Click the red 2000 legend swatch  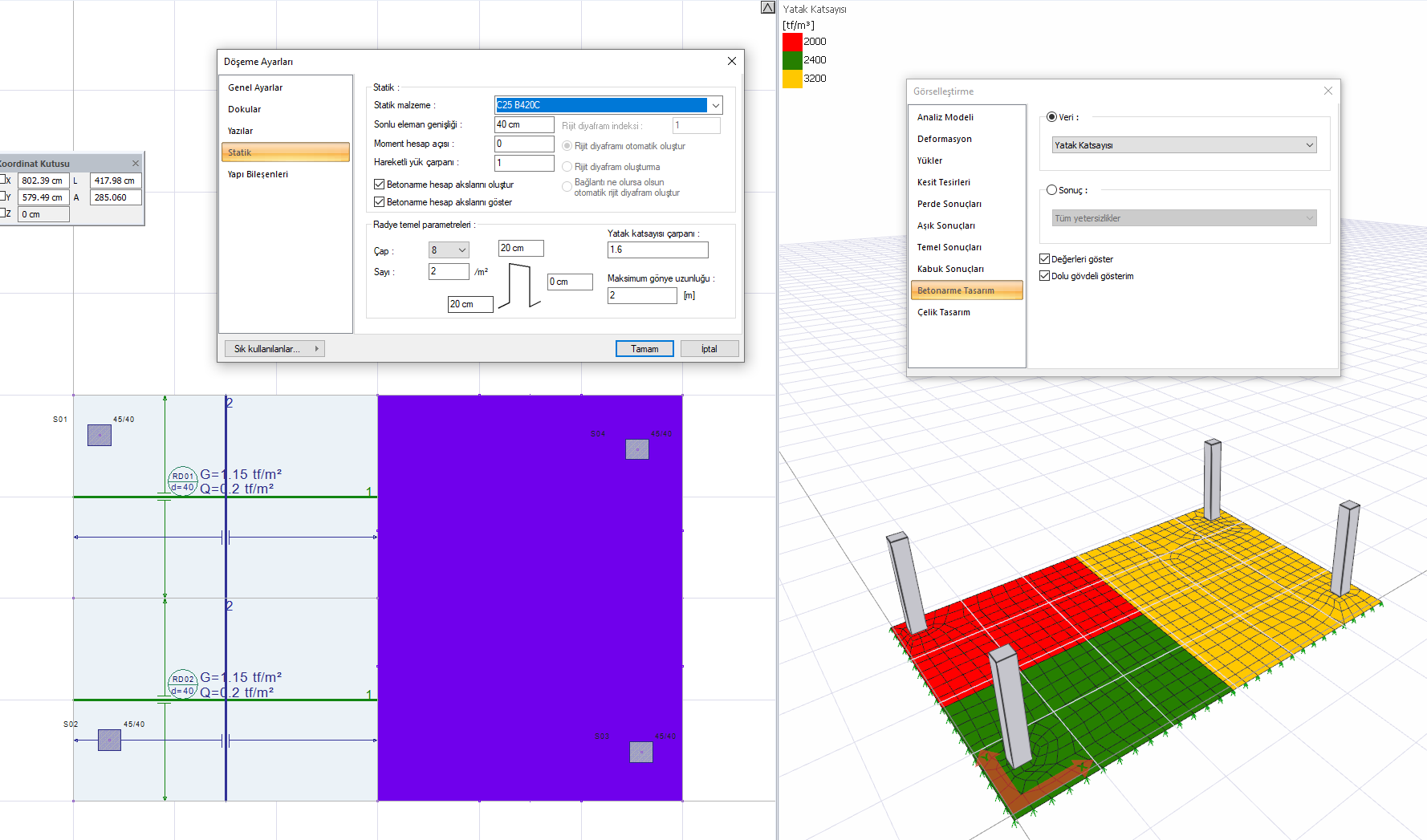click(792, 42)
